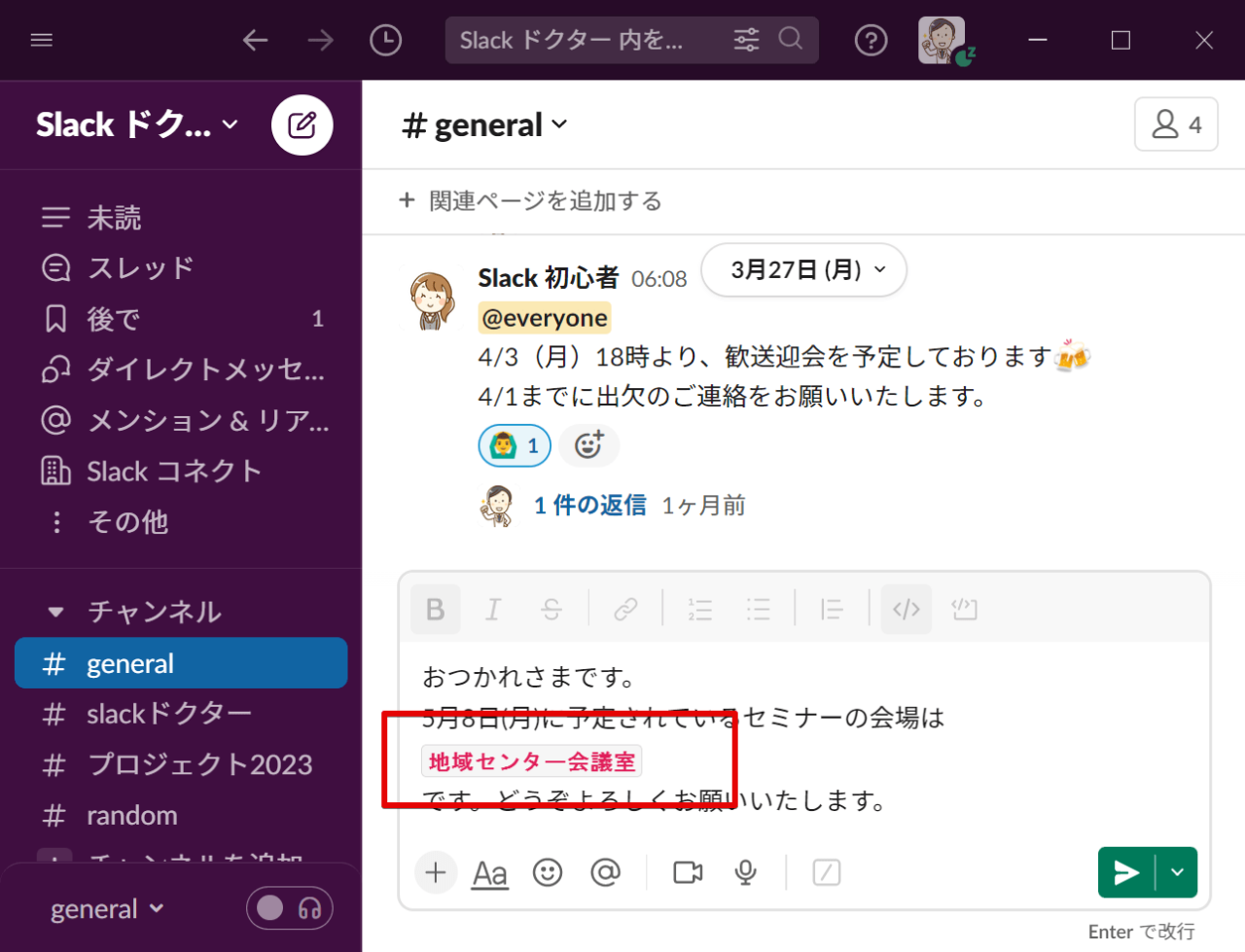Open the 3月27日 (月) date dropdown
The width and height of the screenshot is (1245, 952).
(x=803, y=269)
